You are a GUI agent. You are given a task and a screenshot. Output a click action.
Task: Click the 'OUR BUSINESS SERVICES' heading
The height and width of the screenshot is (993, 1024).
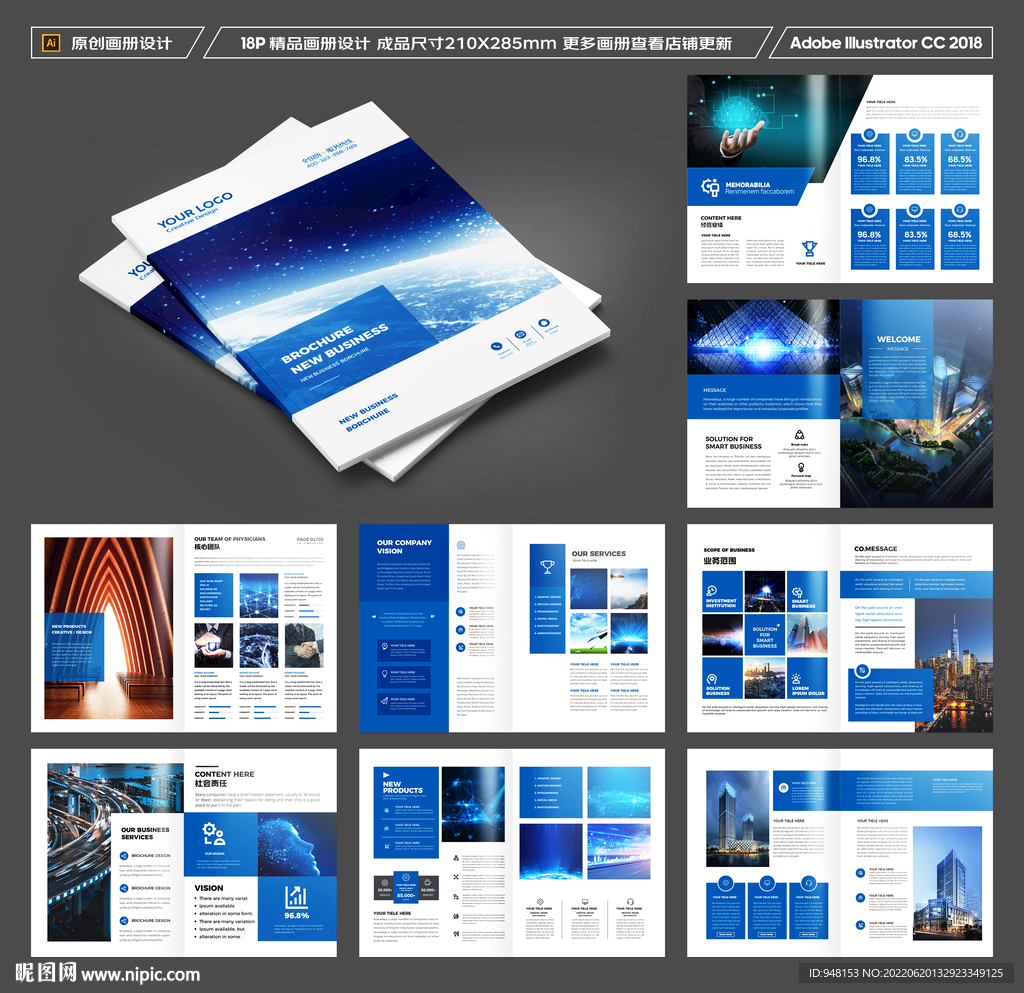tap(145, 833)
